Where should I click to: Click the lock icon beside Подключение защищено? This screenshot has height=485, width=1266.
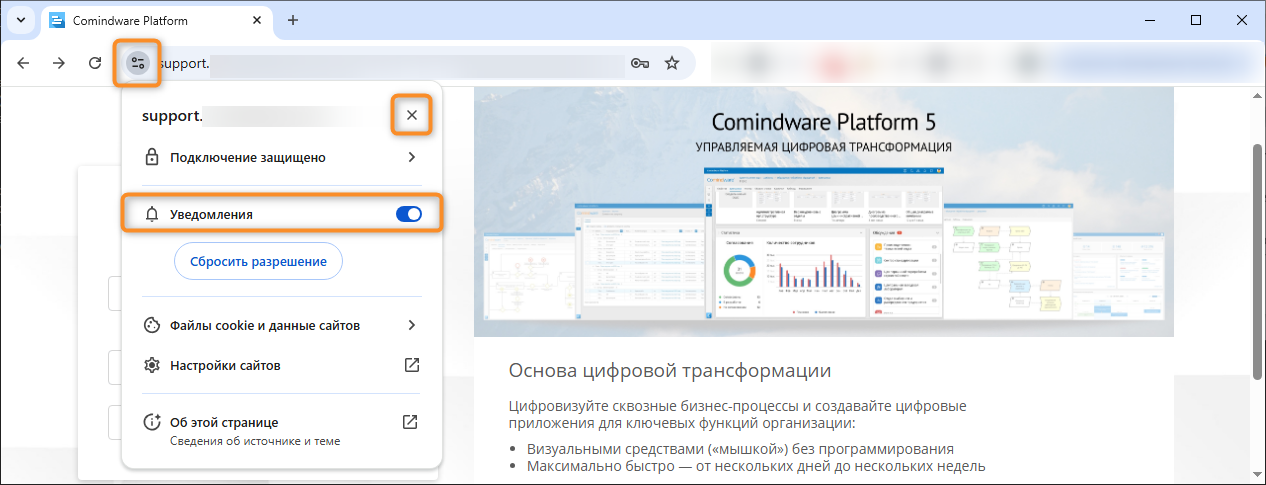tap(152, 157)
